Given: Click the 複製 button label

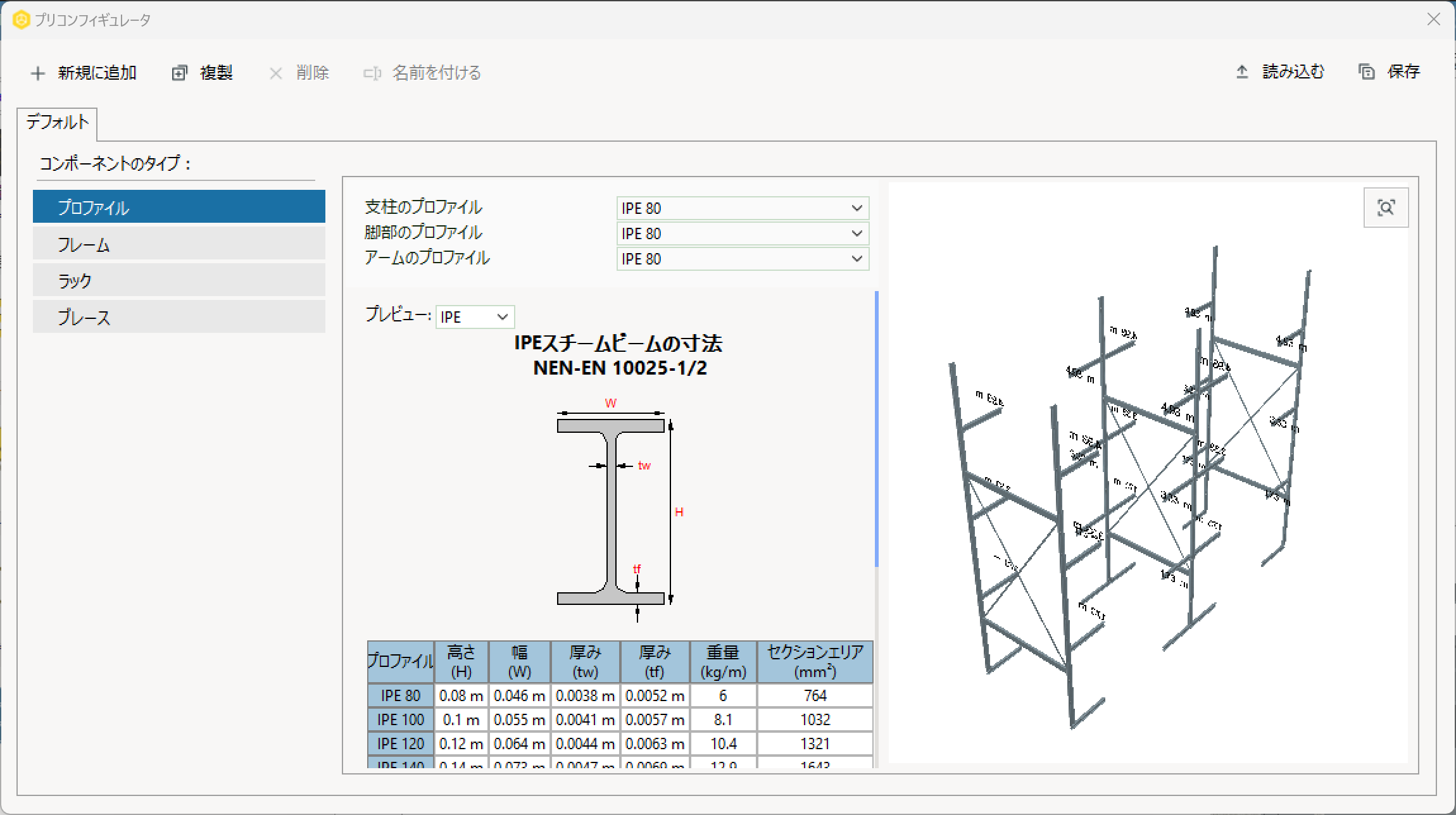Looking at the screenshot, I should point(217,73).
